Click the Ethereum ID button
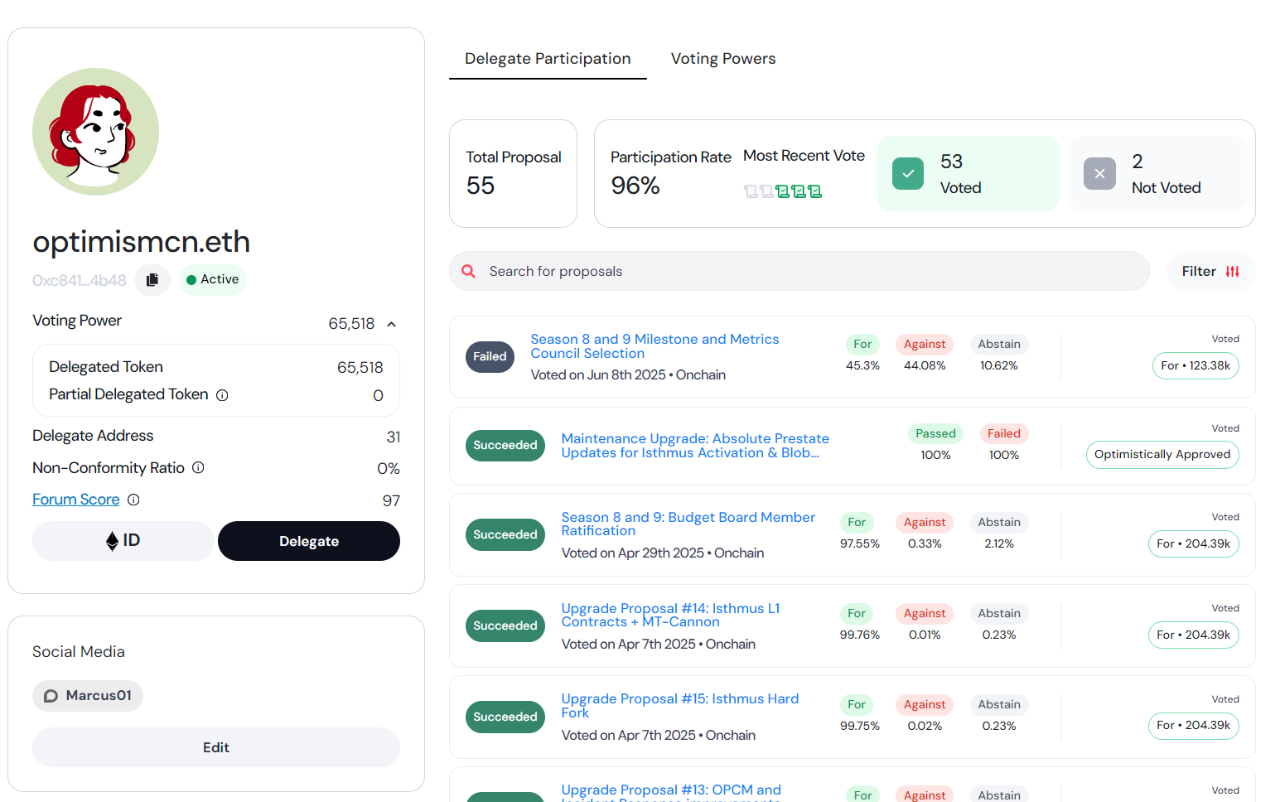Viewport: 1280px width, 802px height. click(x=123, y=541)
